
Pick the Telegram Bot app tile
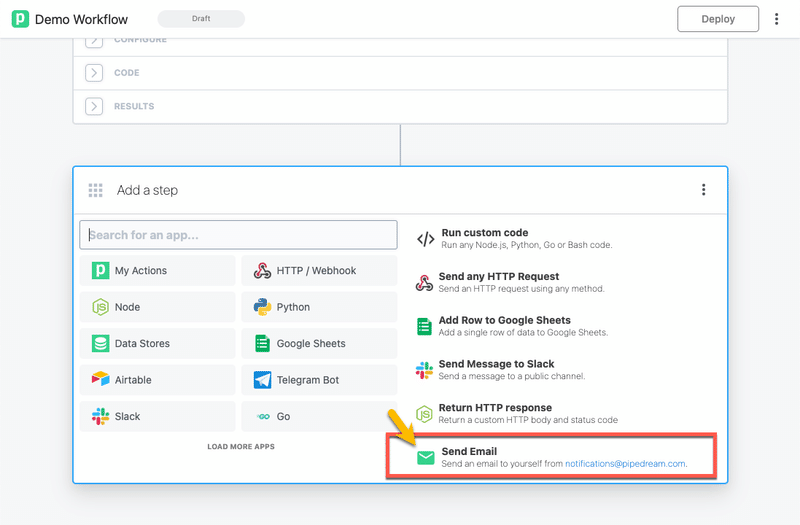pos(319,380)
